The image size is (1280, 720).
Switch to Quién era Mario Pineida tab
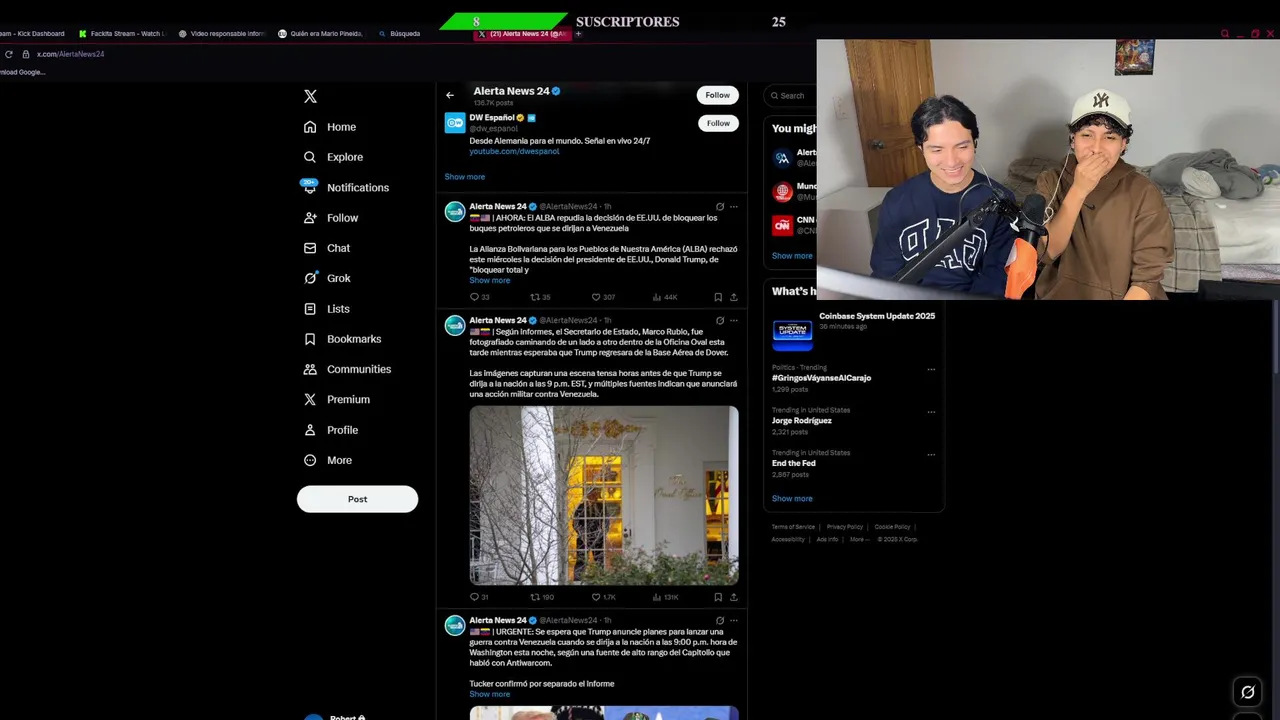pyautogui.click(x=320, y=33)
